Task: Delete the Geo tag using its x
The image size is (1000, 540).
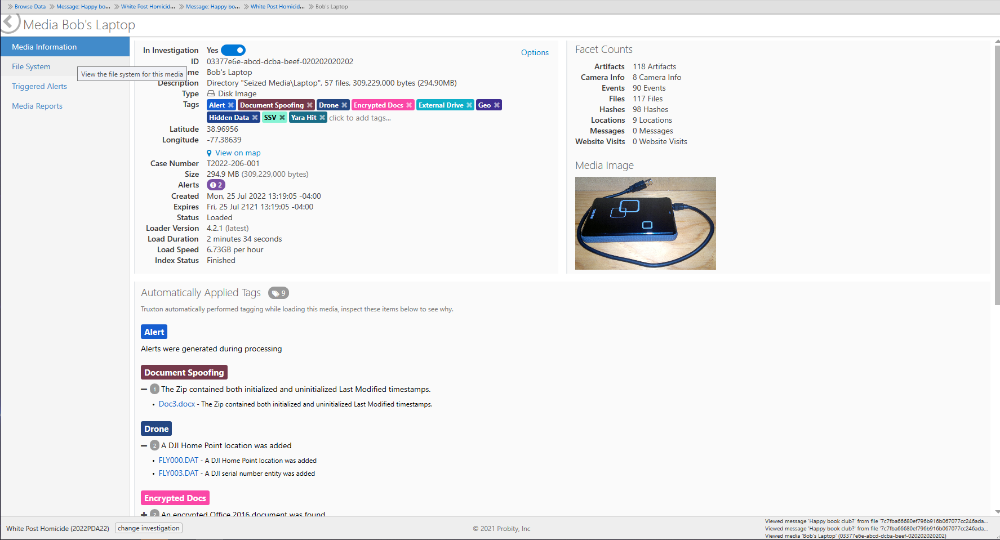Action: pyautogui.click(x=497, y=105)
